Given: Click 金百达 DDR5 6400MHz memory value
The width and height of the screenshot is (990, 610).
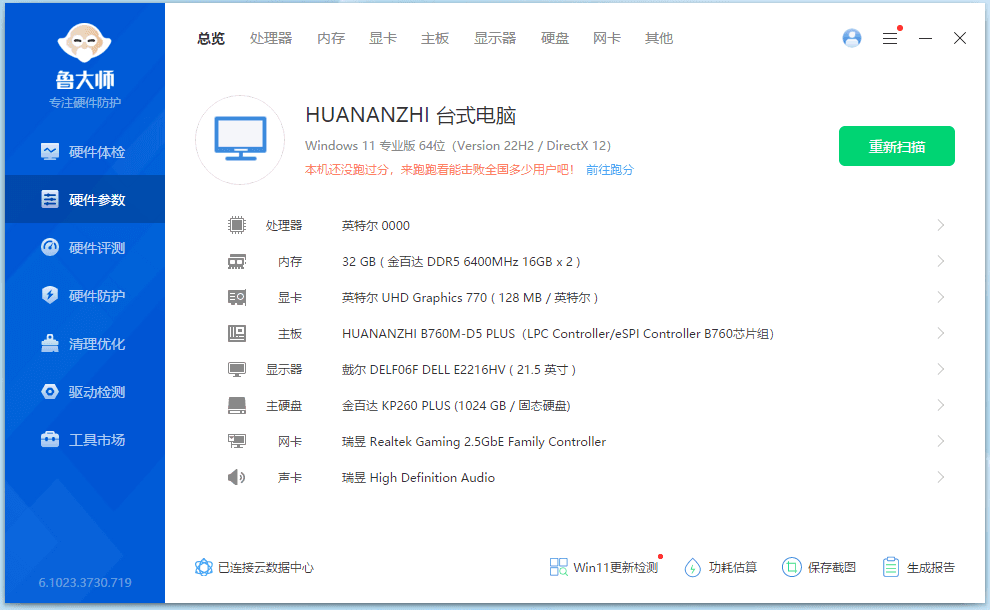Looking at the screenshot, I should [x=461, y=261].
